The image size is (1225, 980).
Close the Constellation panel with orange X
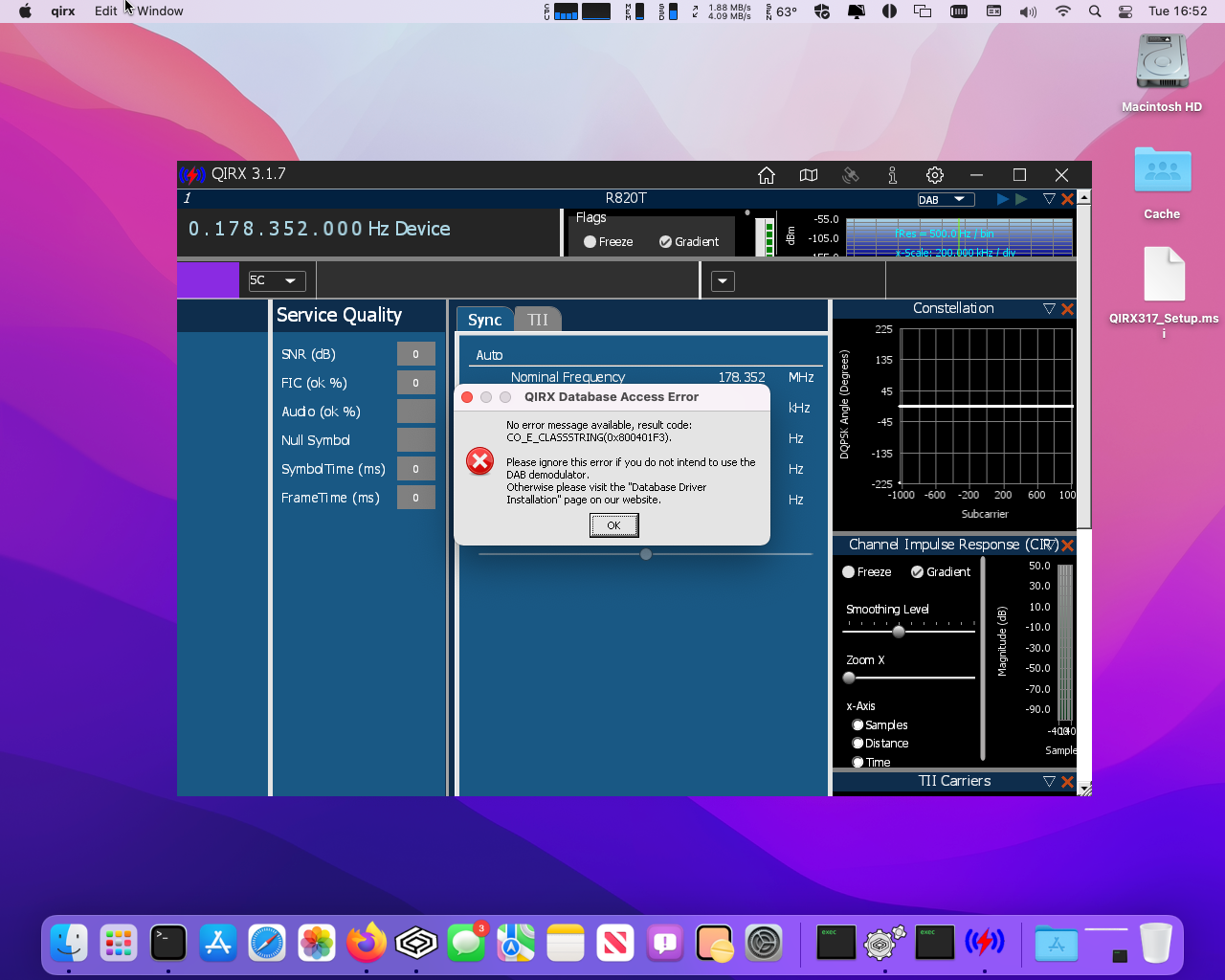(1067, 309)
